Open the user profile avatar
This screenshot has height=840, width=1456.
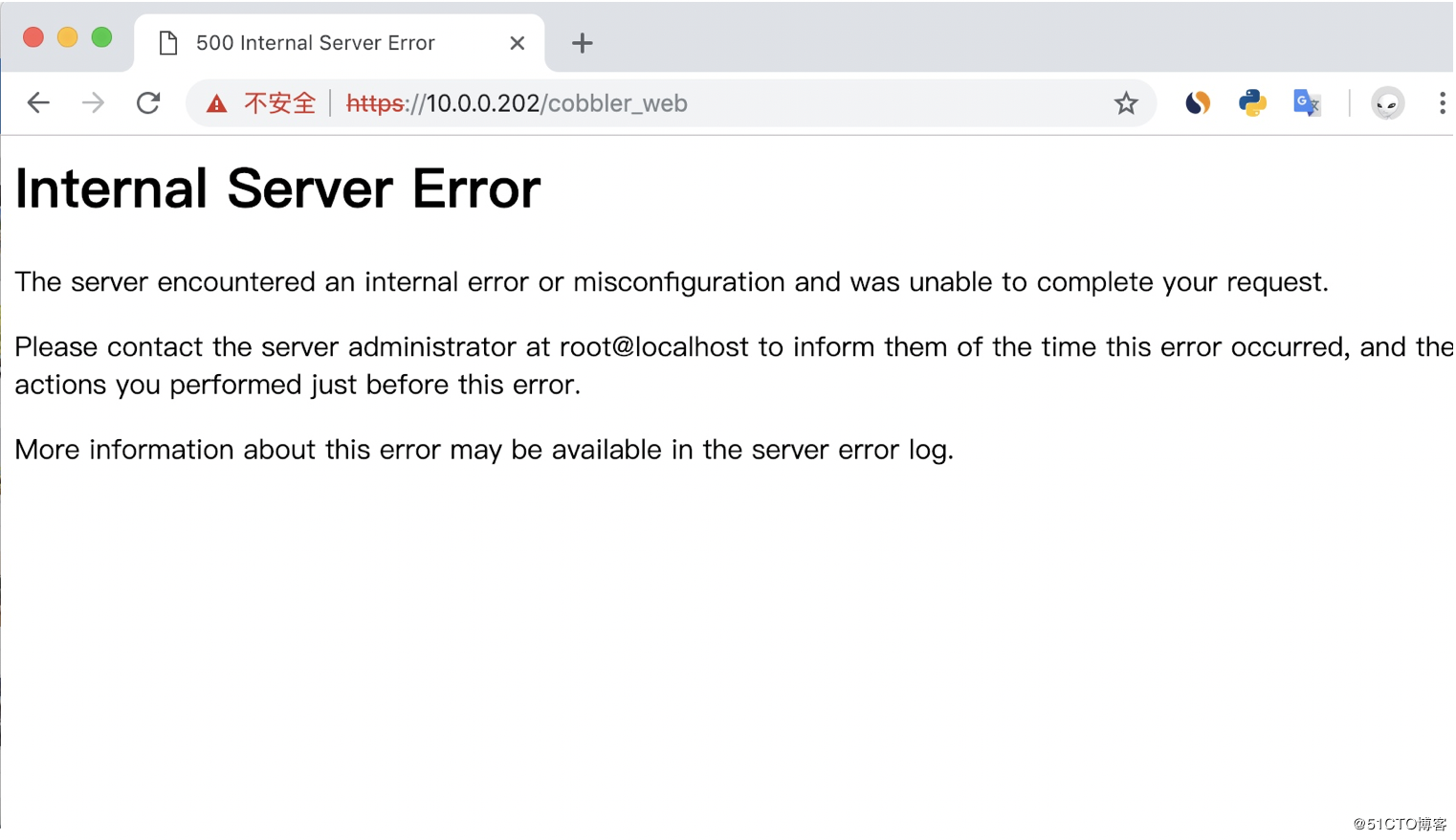click(1387, 102)
